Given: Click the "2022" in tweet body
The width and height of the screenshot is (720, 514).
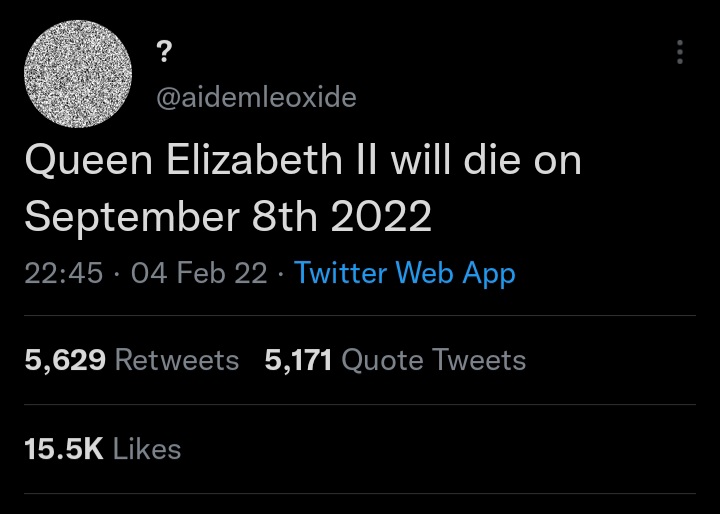Looking at the screenshot, I should point(380,216).
